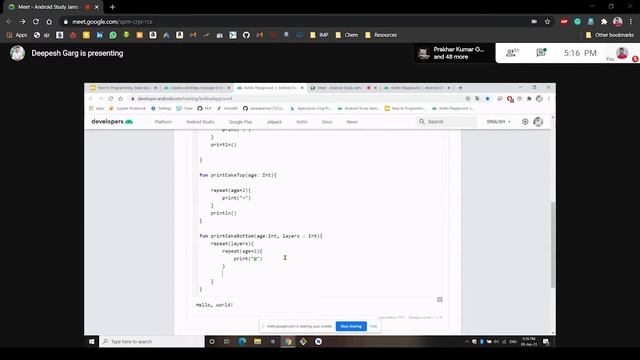Open the Adblock Plus extension
The width and height of the screenshot is (640, 360).
click(564, 22)
